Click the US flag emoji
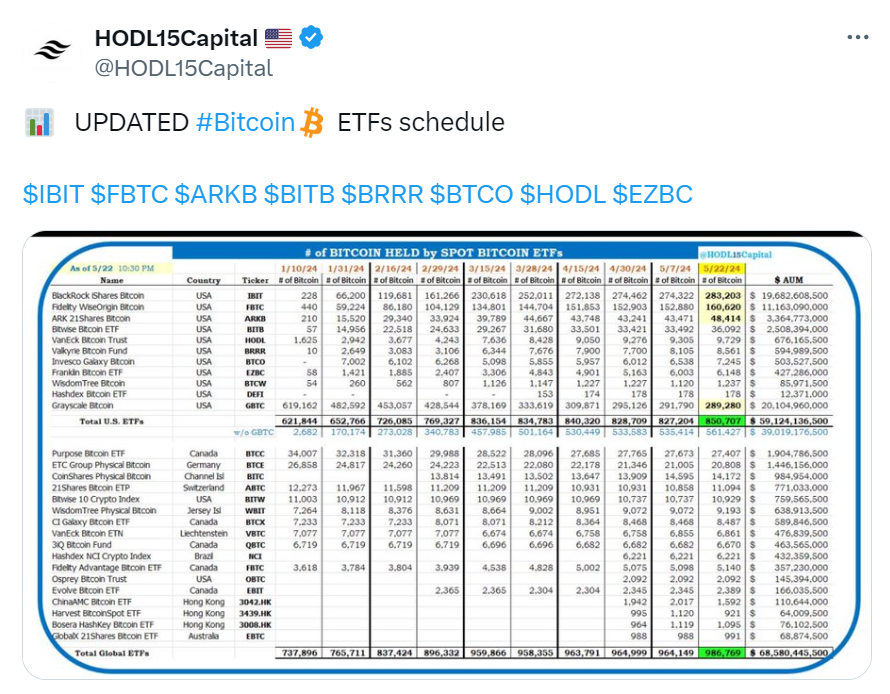The height and width of the screenshot is (694, 890). point(278,39)
